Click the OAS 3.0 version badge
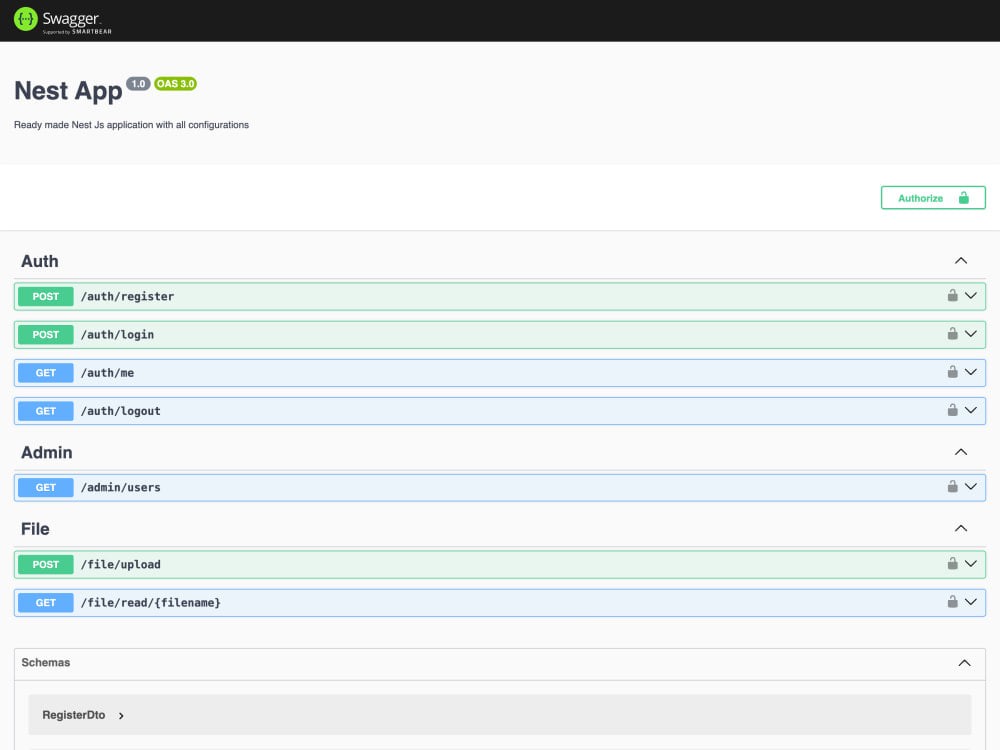1000x750 pixels. [x=175, y=84]
